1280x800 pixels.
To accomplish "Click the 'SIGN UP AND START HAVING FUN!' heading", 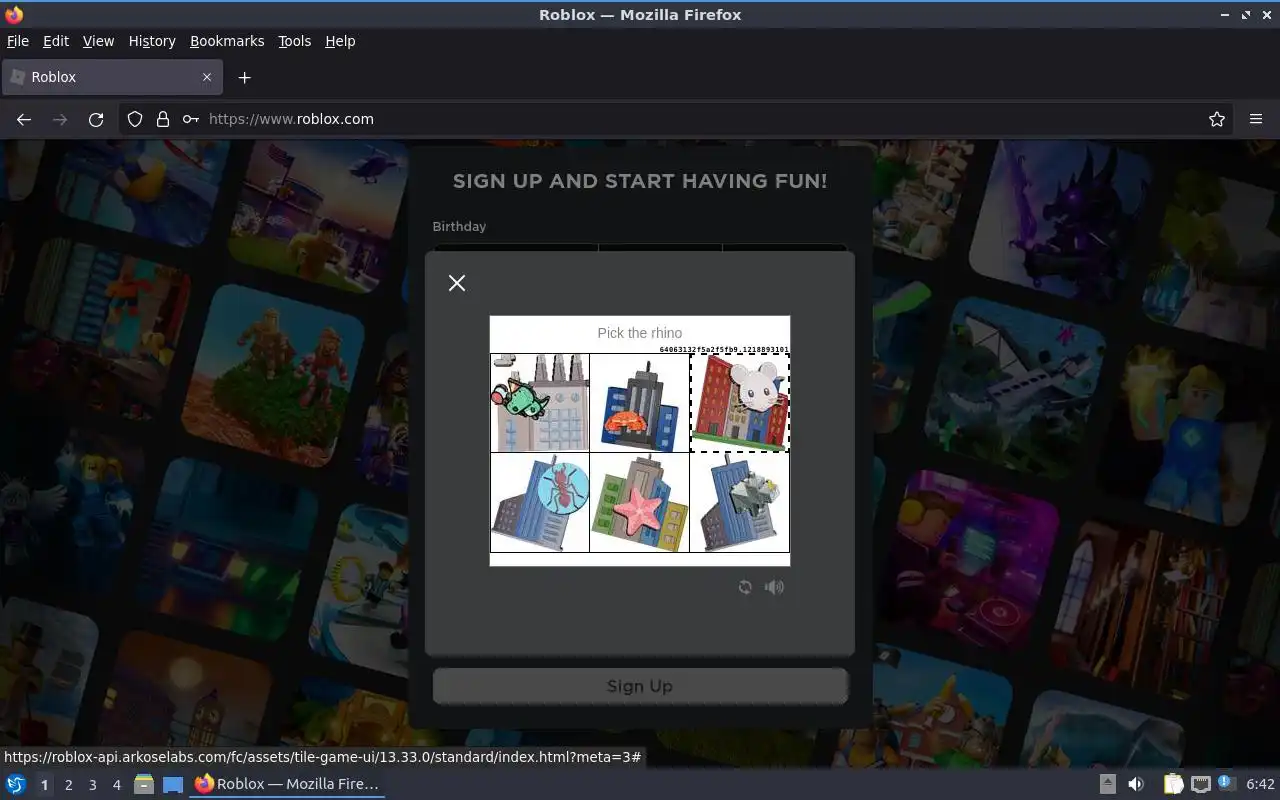I will tap(640, 181).
